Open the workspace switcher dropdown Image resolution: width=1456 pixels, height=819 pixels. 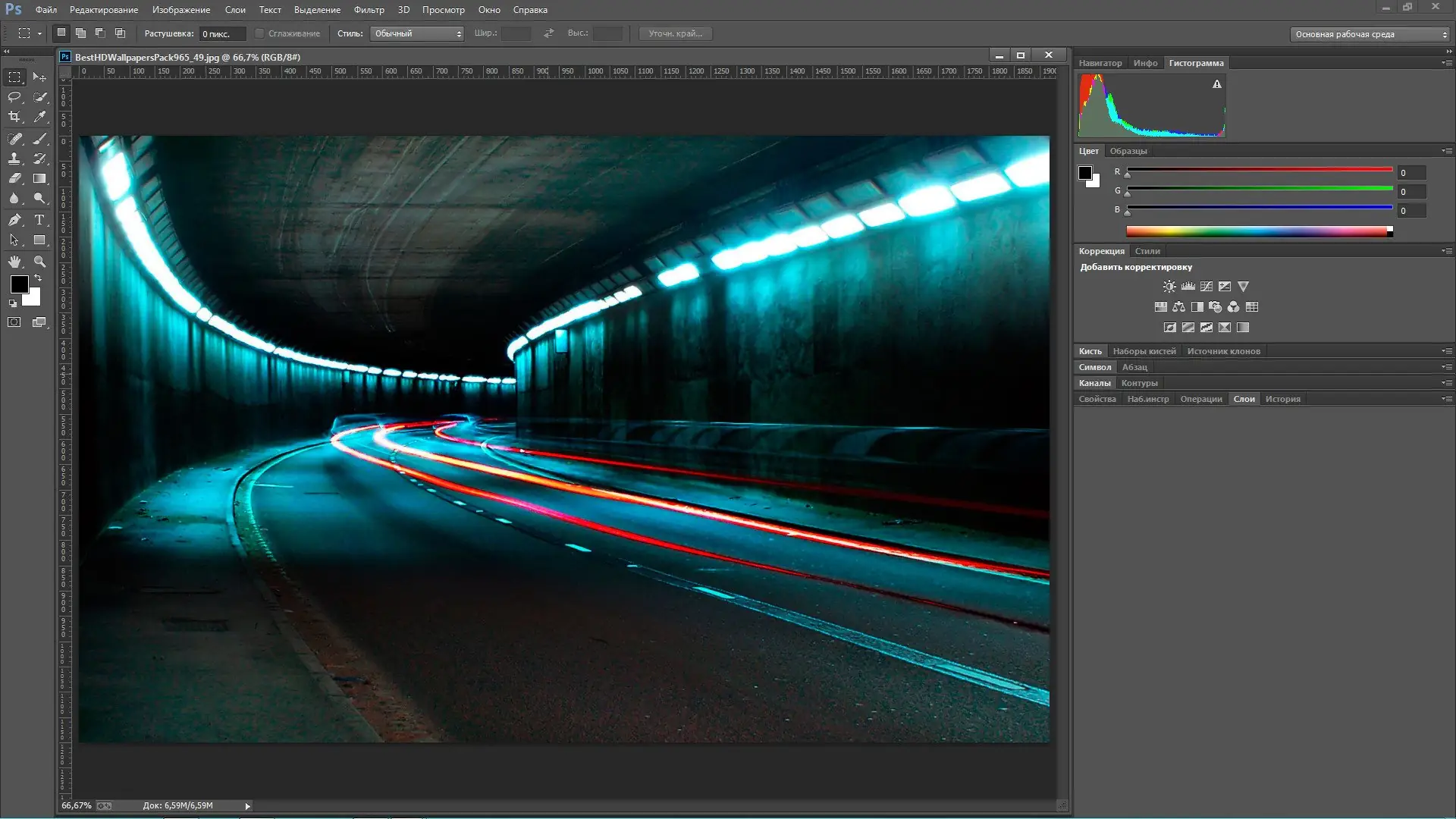(x=1370, y=34)
